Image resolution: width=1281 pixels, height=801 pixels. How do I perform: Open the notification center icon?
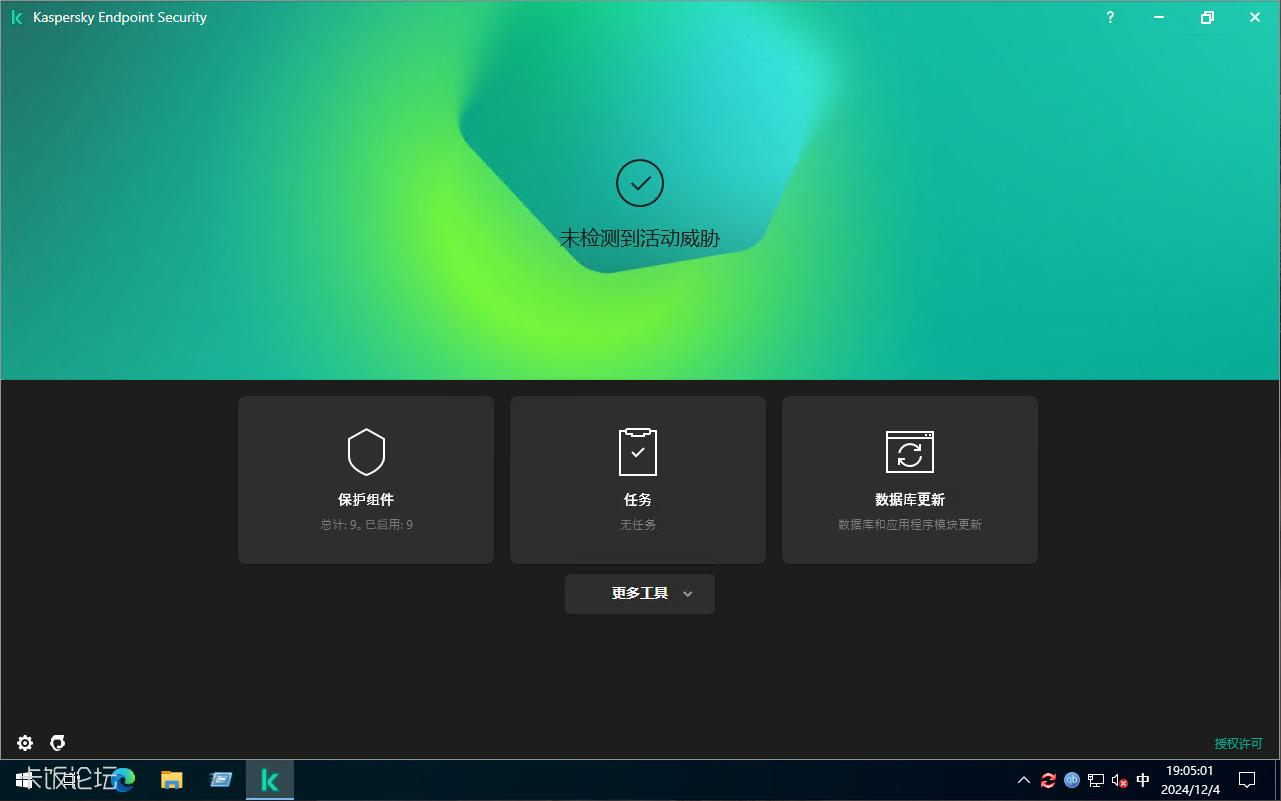(x=1247, y=780)
